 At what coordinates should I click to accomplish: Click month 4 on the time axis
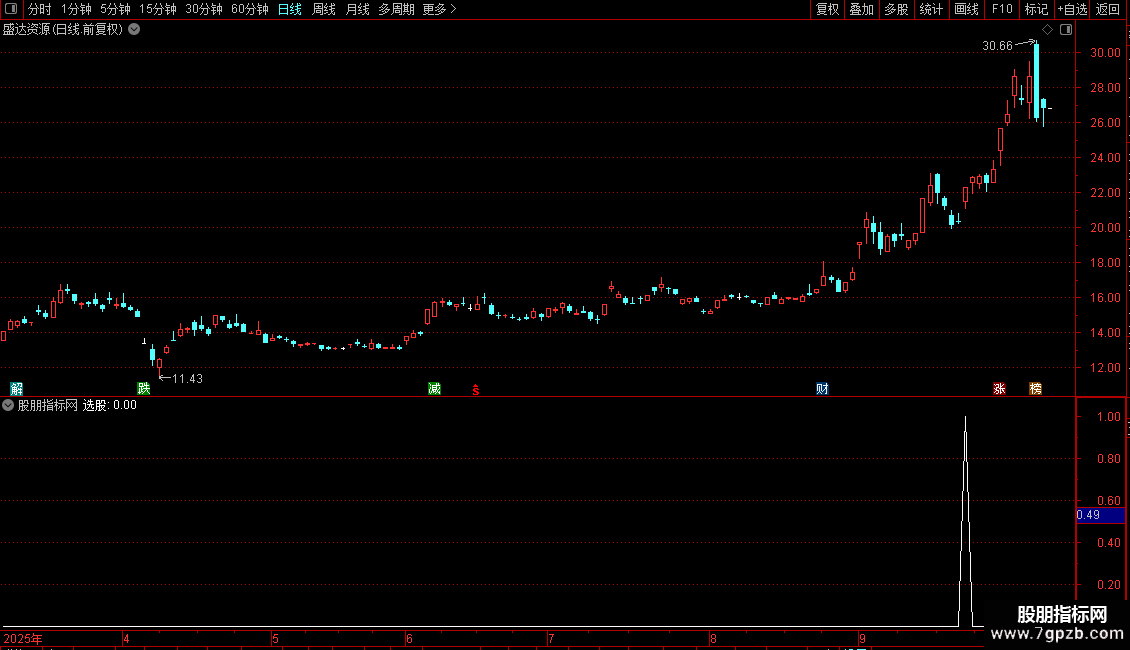(126, 638)
